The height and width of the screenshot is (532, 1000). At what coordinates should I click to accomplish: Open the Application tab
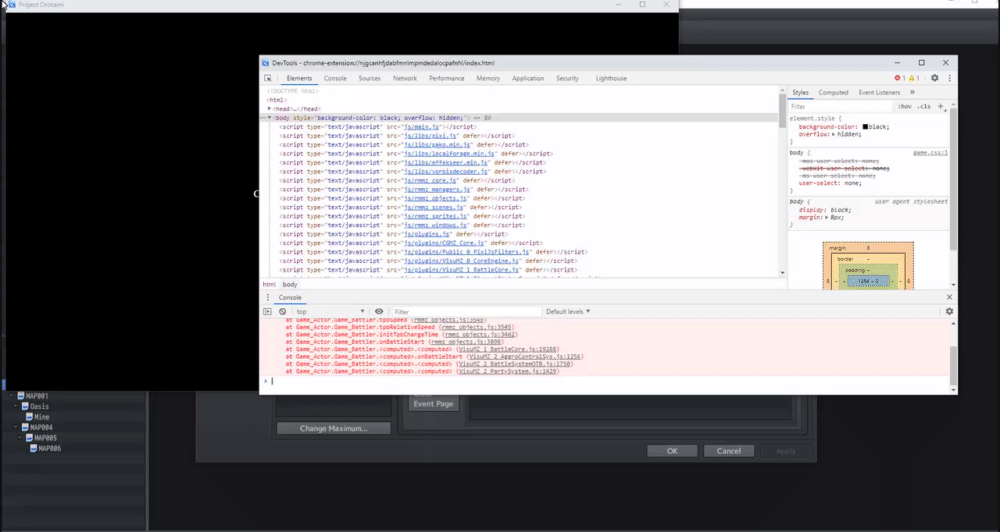528,78
